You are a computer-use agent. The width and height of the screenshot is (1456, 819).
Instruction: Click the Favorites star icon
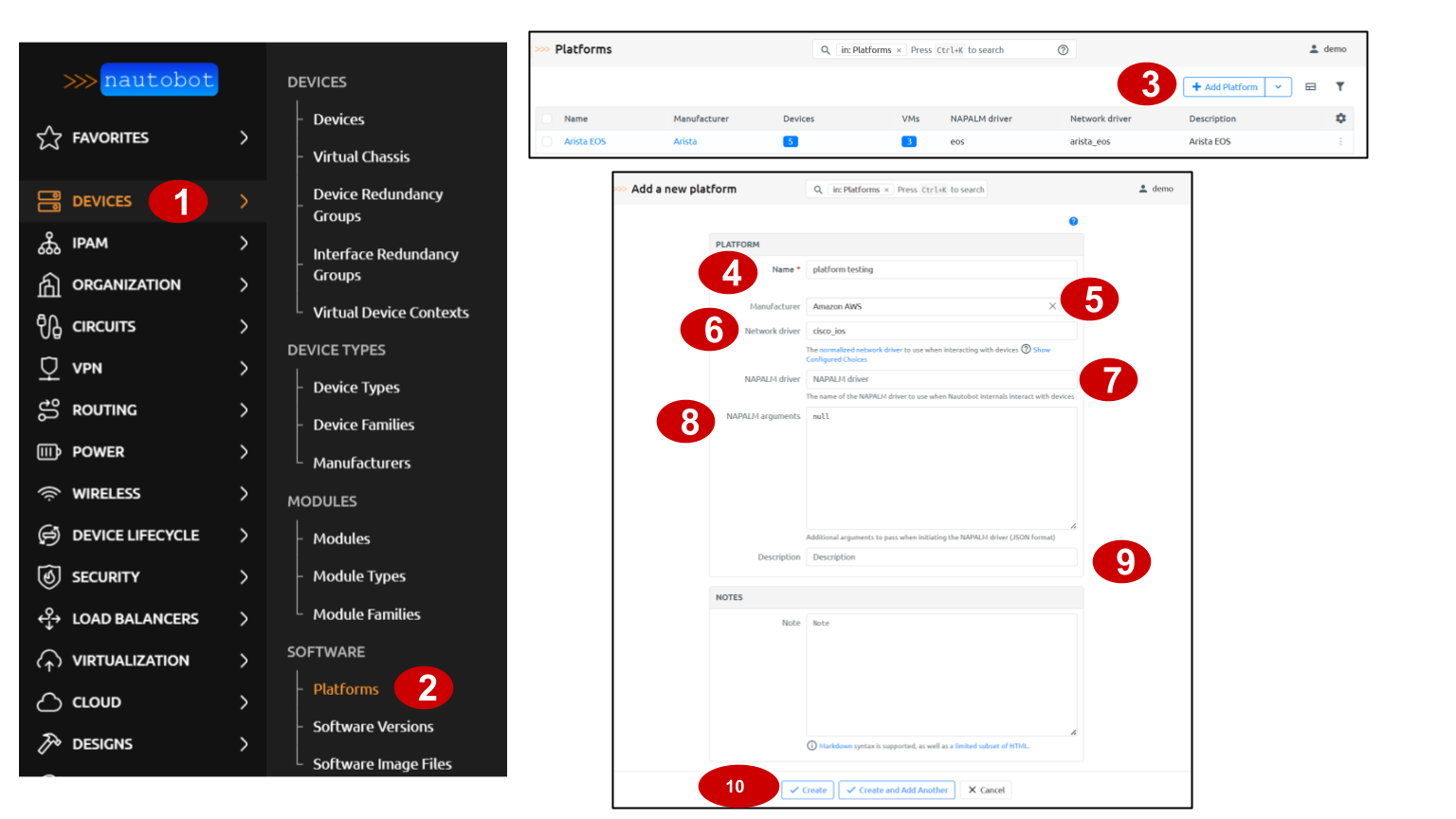pos(49,137)
